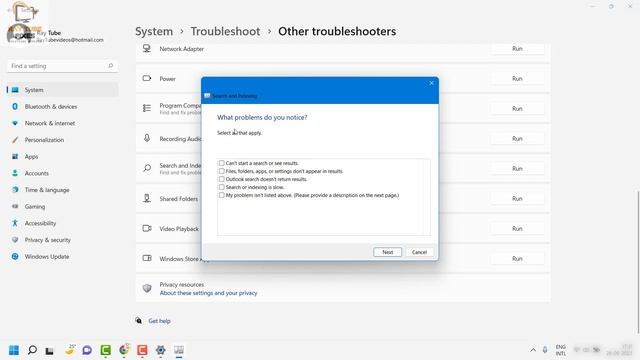Run the Search and Indexing troubleshooter
Viewport: 640px width, 360px height.
coord(517,169)
